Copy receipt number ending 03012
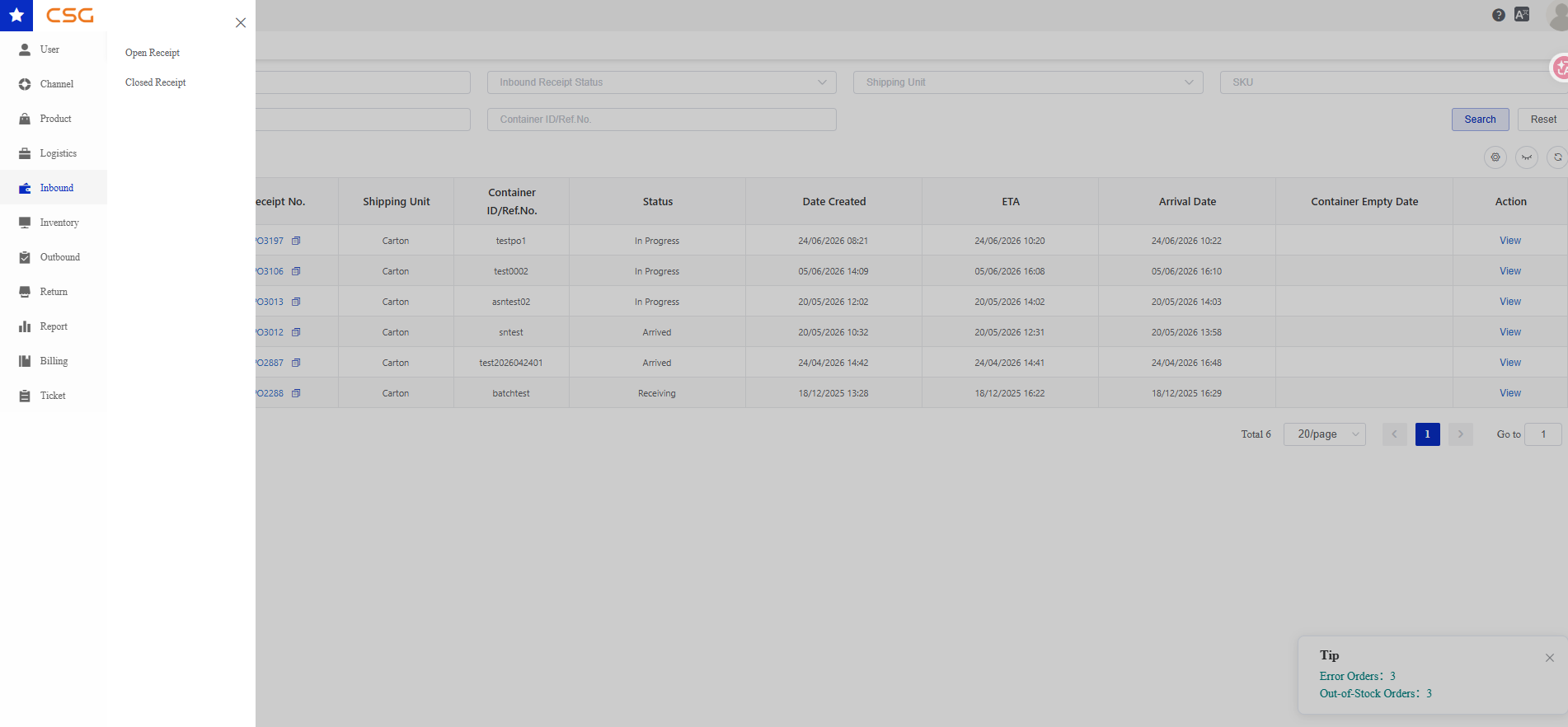Viewport: 1568px width, 727px height. (296, 332)
